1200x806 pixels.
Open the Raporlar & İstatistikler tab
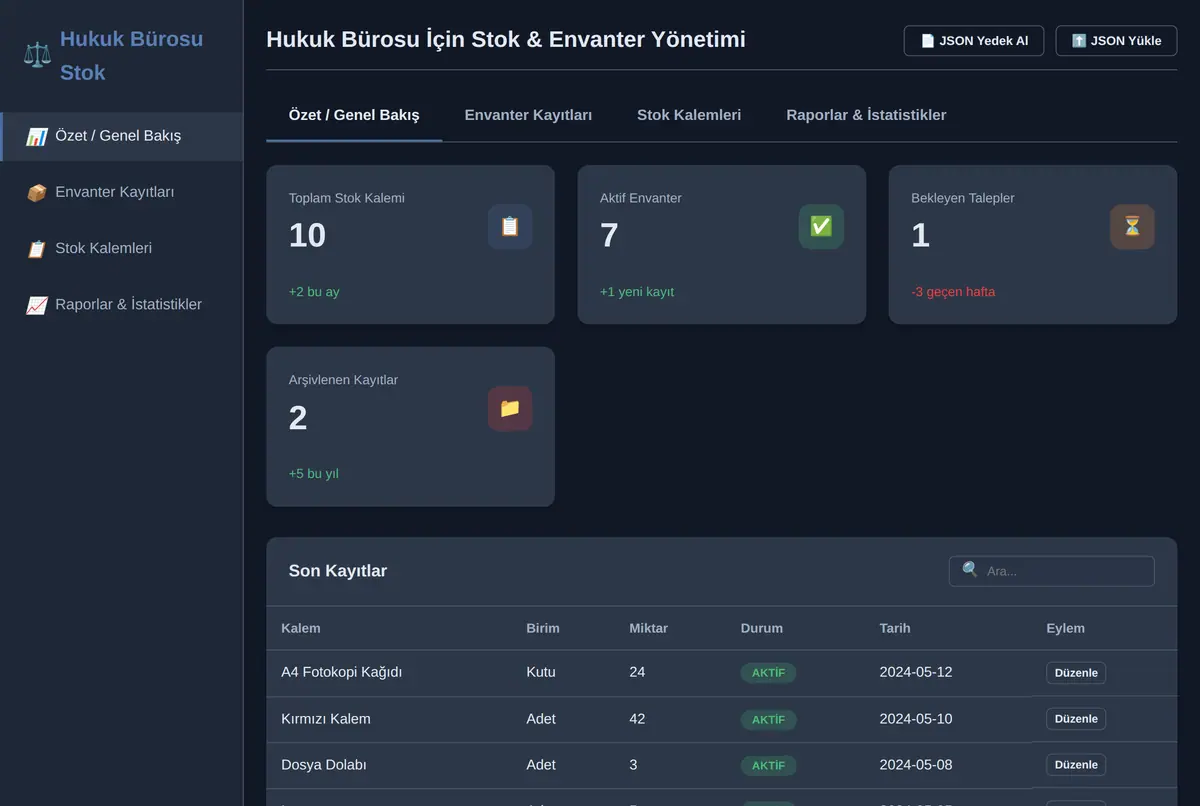(x=866, y=115)
